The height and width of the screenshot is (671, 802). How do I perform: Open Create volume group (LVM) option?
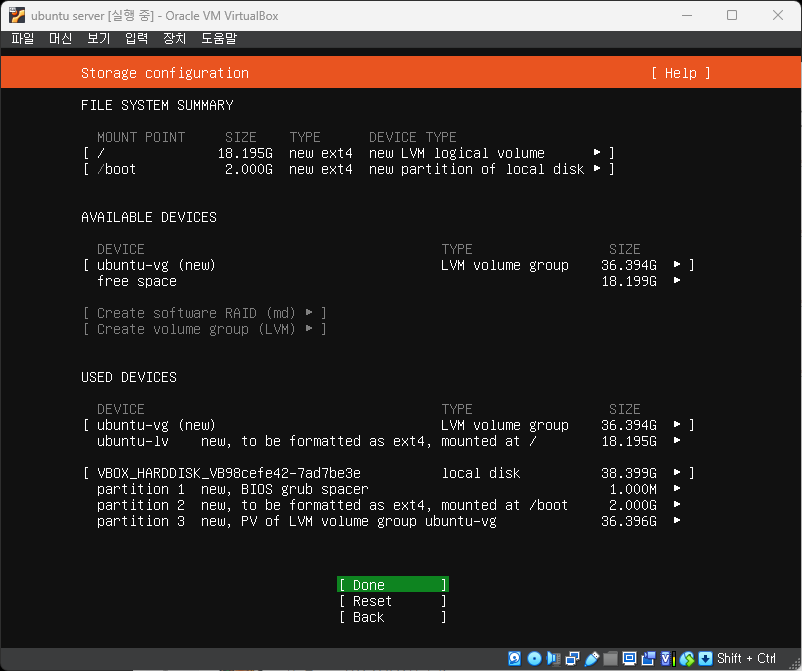pos(205,329)
